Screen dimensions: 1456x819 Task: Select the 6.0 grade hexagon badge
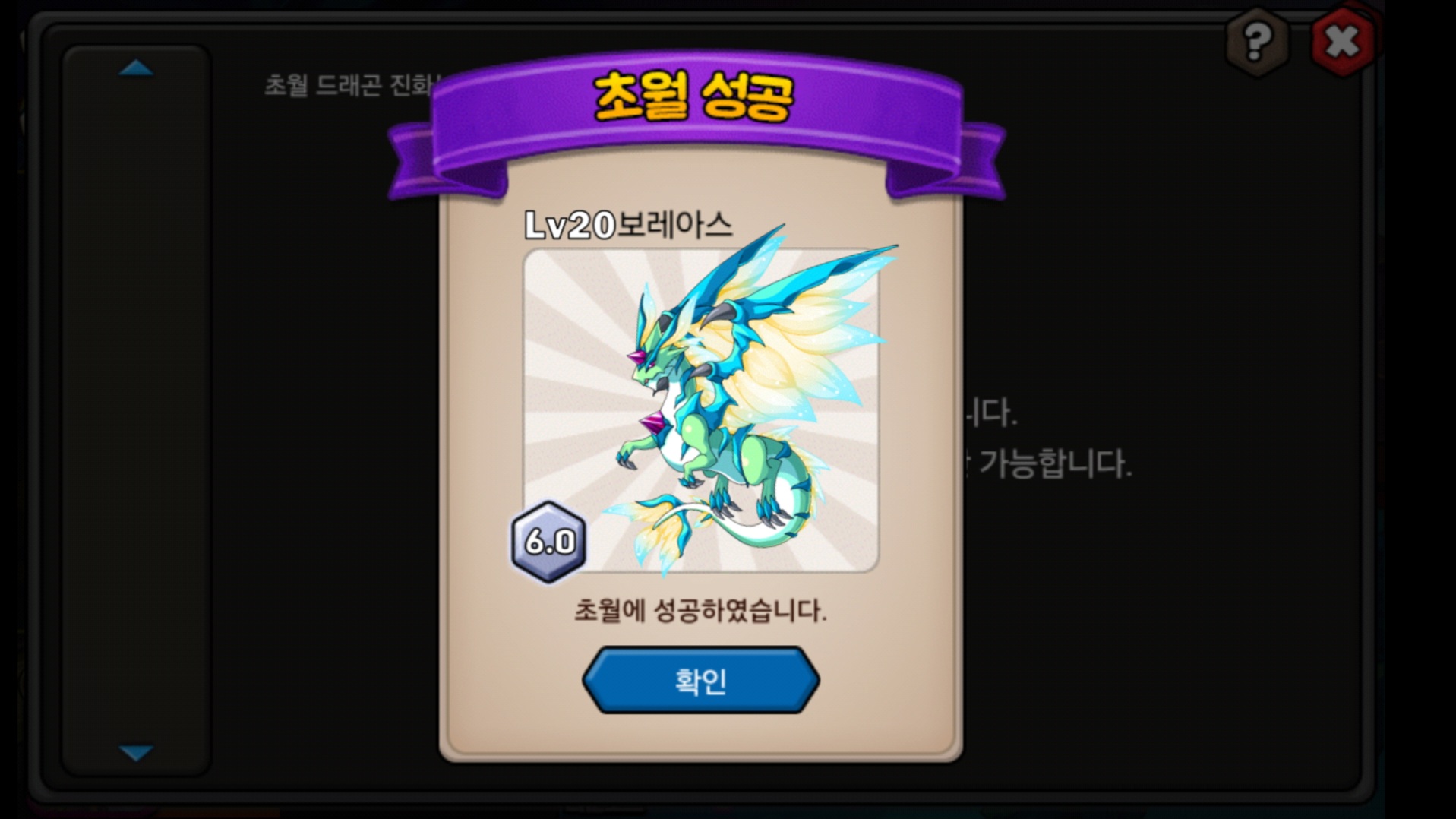(x=548, y=542)
